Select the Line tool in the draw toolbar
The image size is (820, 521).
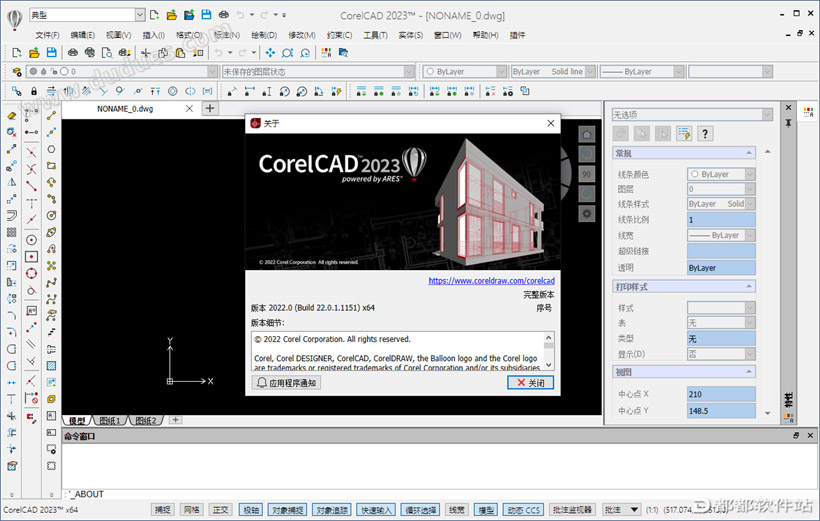[51, 116]
